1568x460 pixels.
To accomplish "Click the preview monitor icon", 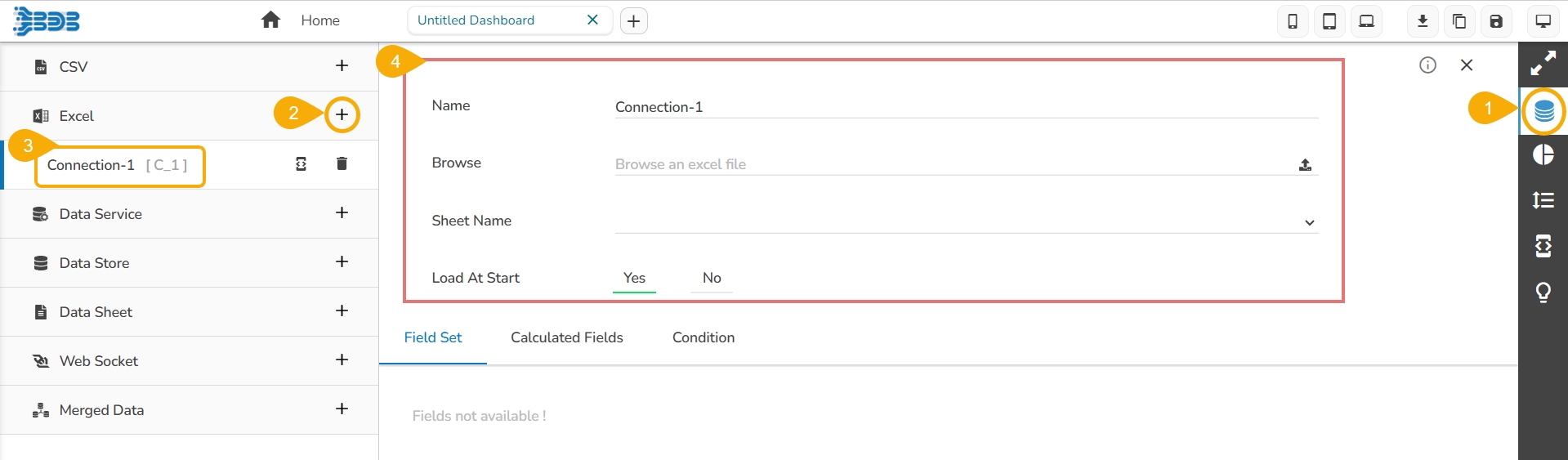I will coord(1543,21).
